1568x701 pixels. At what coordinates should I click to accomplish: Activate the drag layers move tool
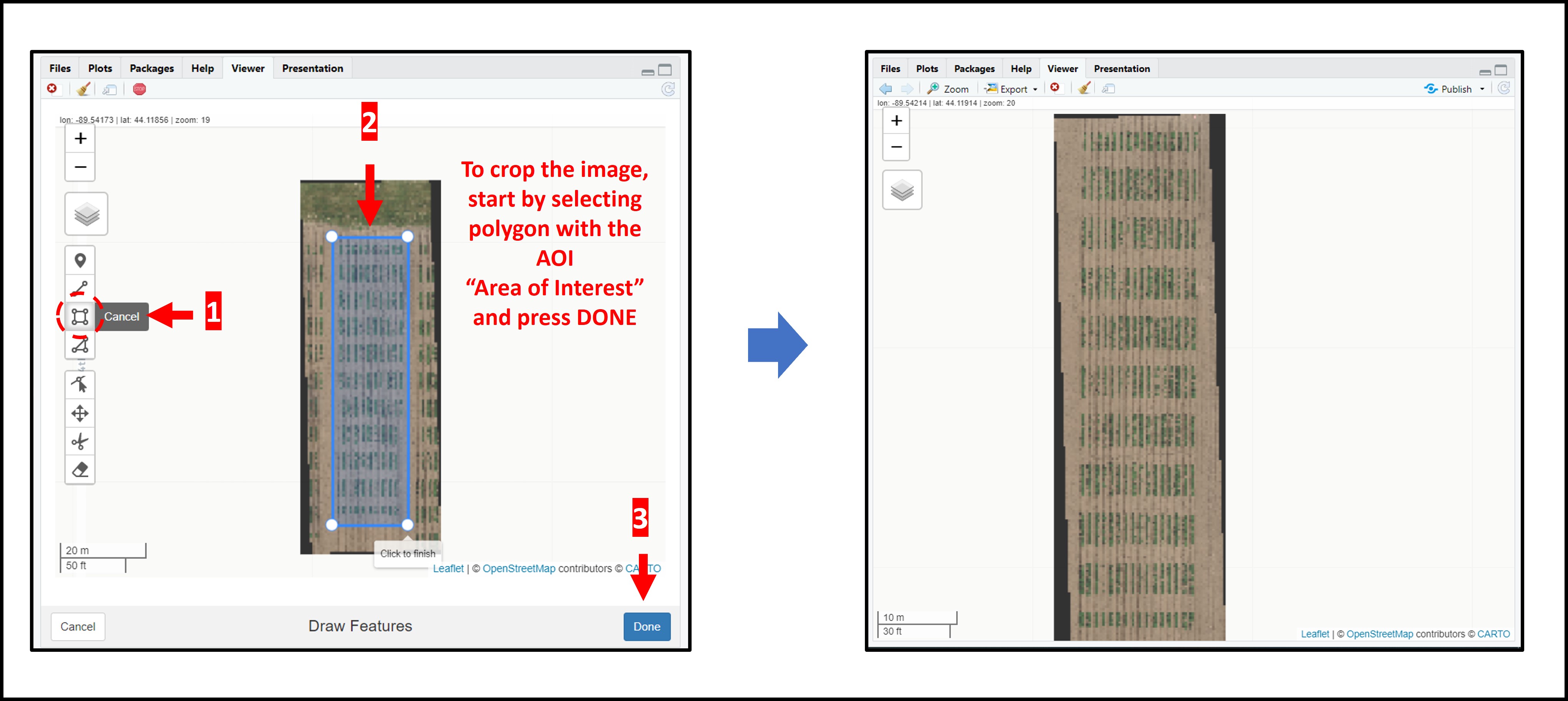(80, 413)
